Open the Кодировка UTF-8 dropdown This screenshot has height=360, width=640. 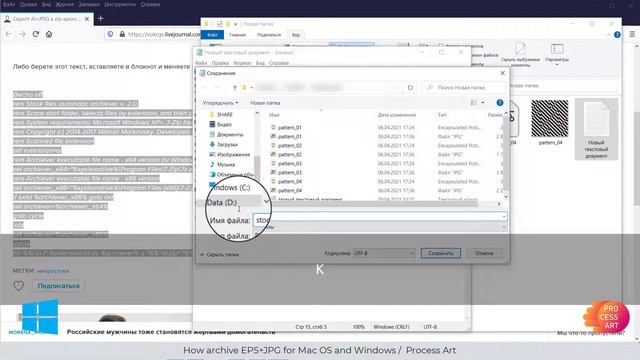point(384,253)
